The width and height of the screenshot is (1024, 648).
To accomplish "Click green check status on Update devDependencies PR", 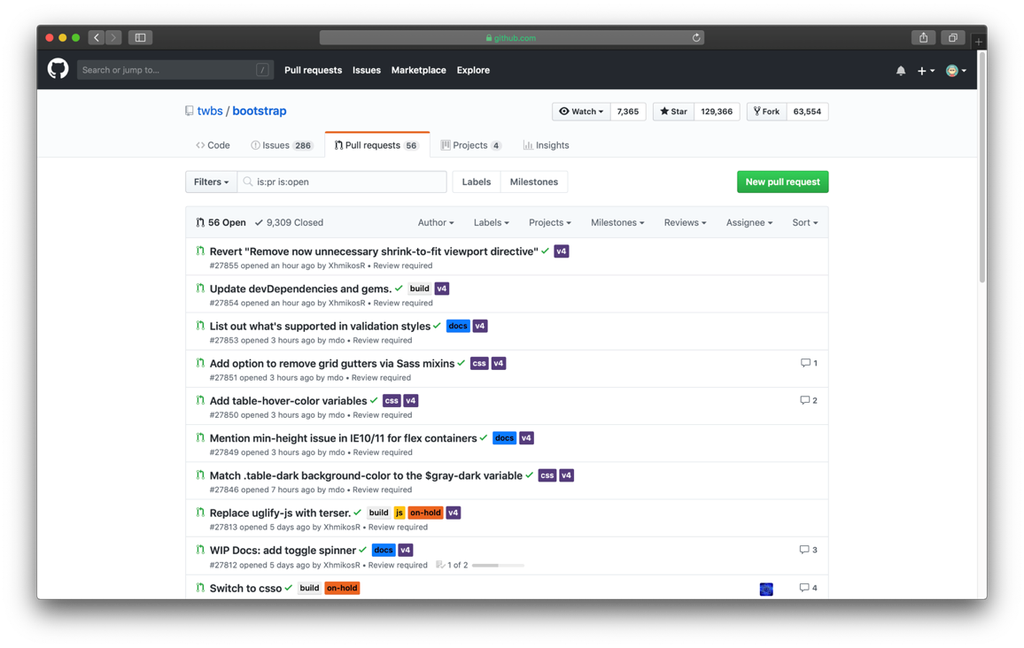I will click(399, 288).
